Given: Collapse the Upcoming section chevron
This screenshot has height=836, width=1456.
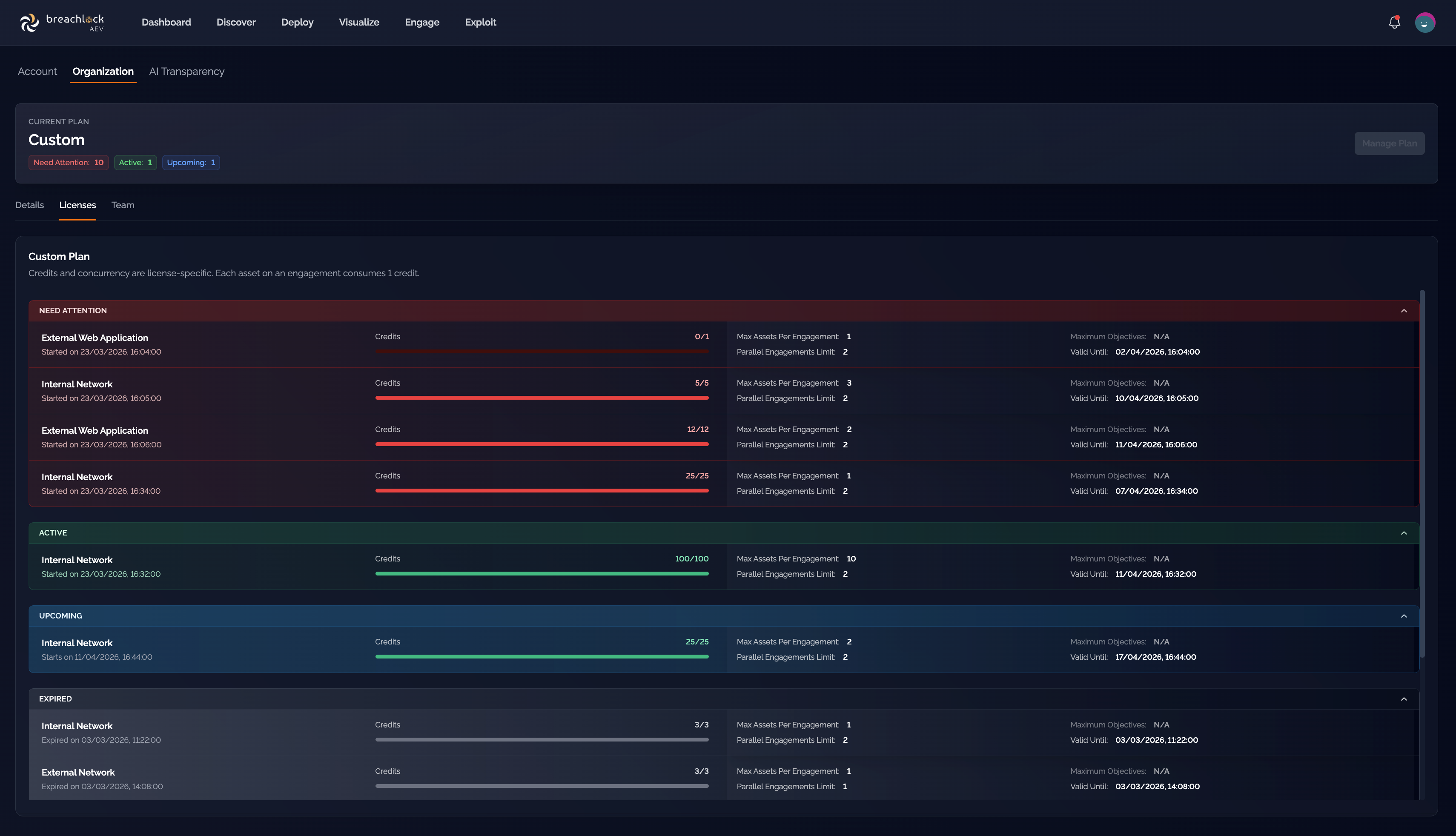Looking at the screenshot, I should [1404, 616].
